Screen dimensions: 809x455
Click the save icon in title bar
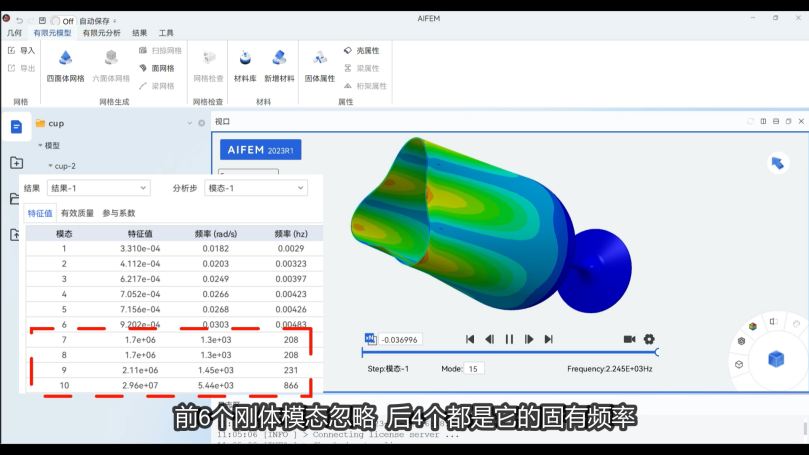click(42, 21)
